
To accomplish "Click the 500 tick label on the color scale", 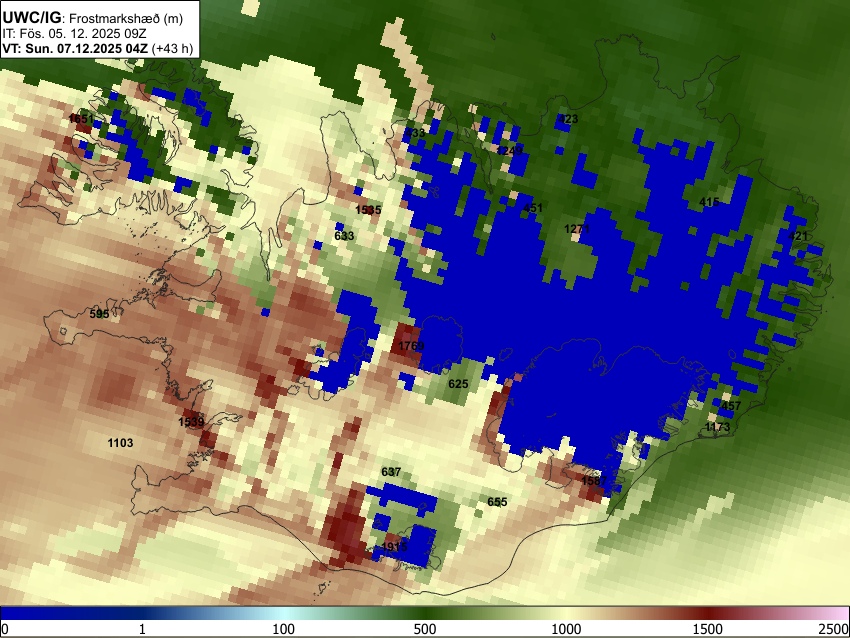I will click(x=425, y=629).
